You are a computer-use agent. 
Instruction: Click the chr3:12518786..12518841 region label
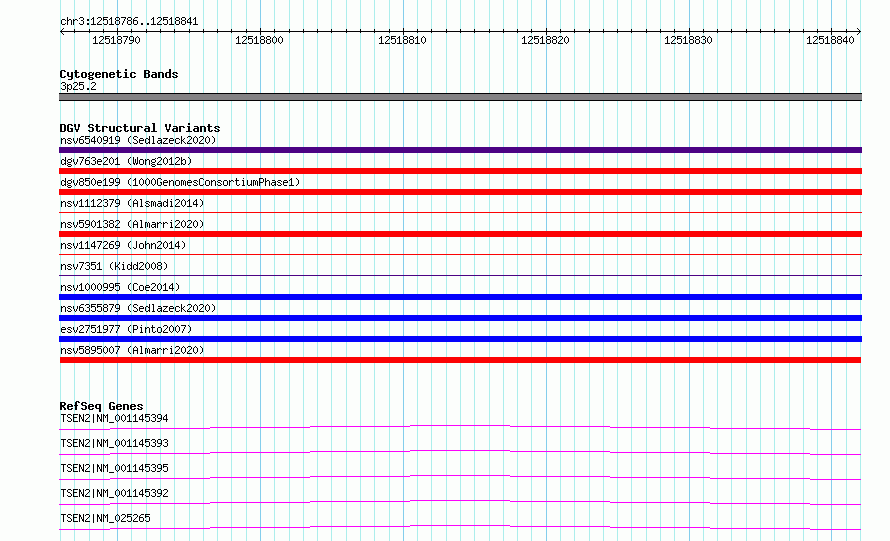[x=129, y=21]
